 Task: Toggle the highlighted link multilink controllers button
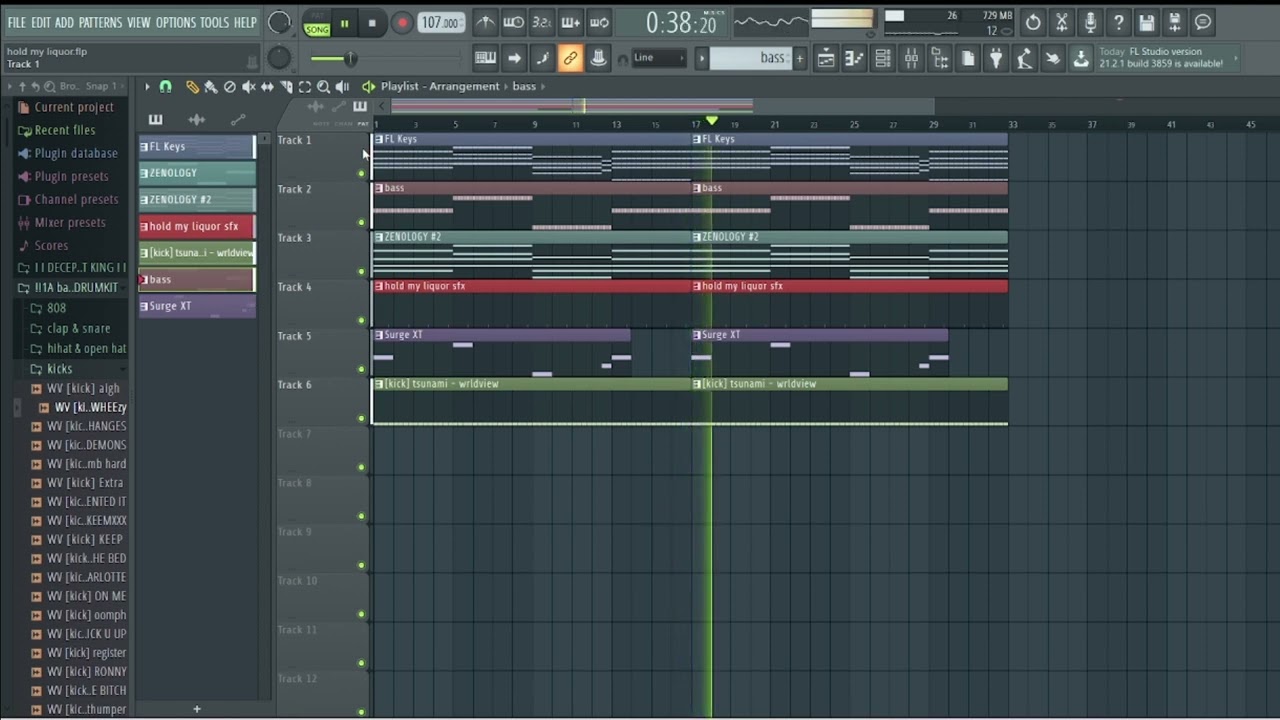[x=570, y=59]
